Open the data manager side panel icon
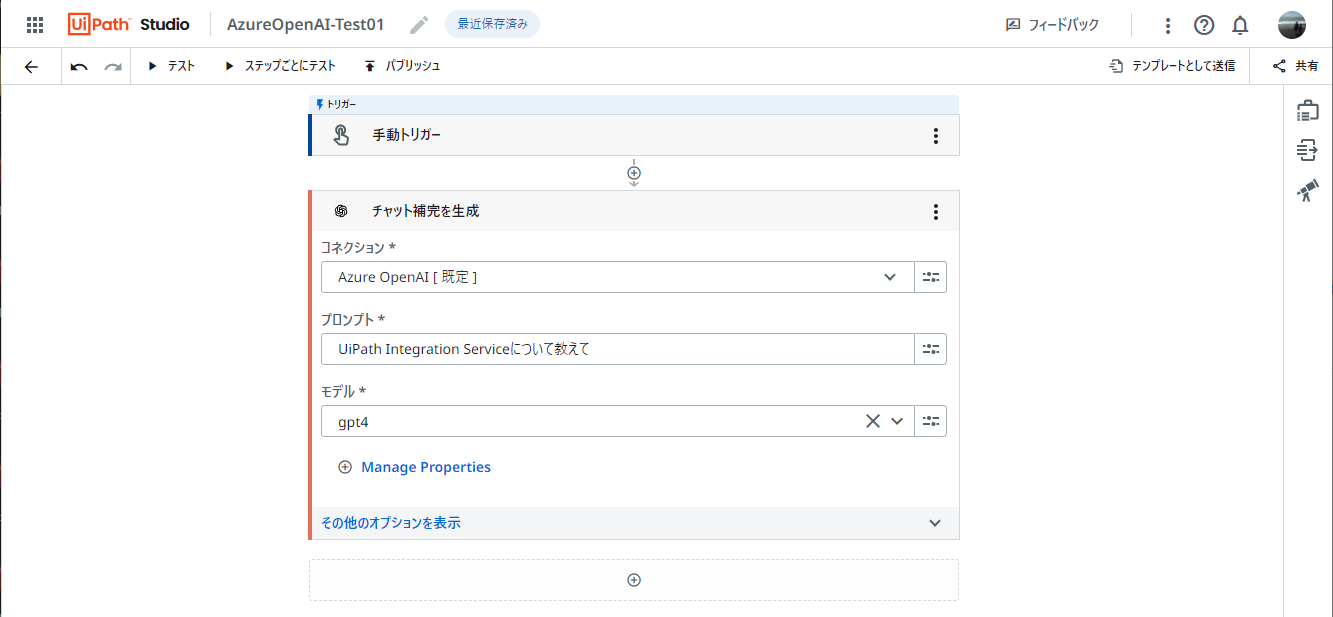 (x=1307, y=150)
